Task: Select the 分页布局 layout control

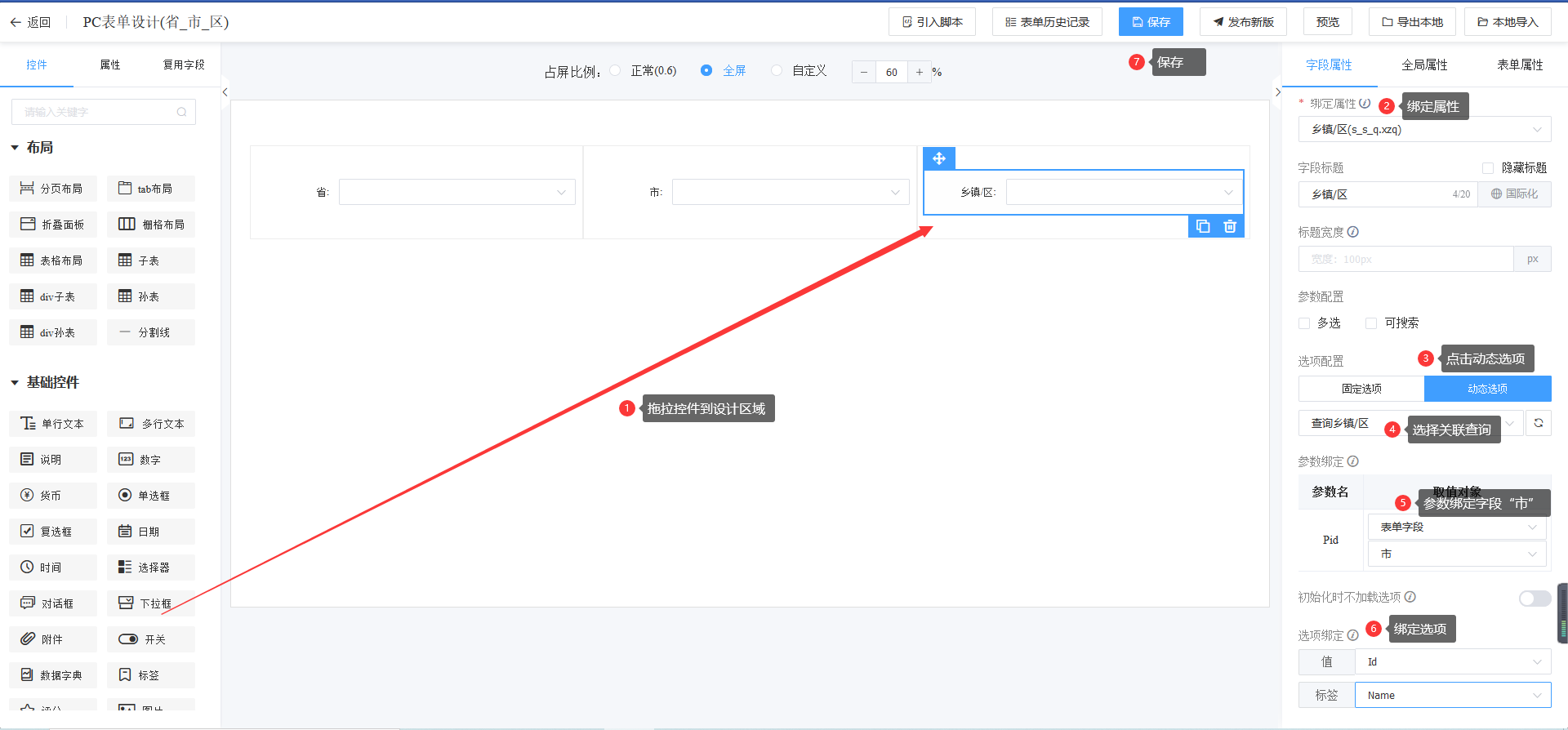Action: tap(53, 189)
